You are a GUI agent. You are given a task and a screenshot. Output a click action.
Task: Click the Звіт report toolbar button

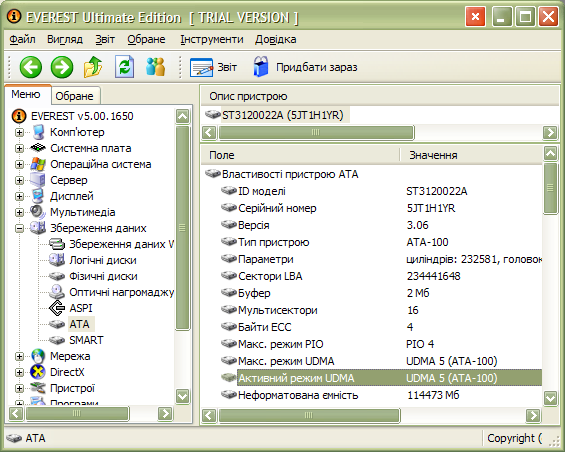pos(213,67)
